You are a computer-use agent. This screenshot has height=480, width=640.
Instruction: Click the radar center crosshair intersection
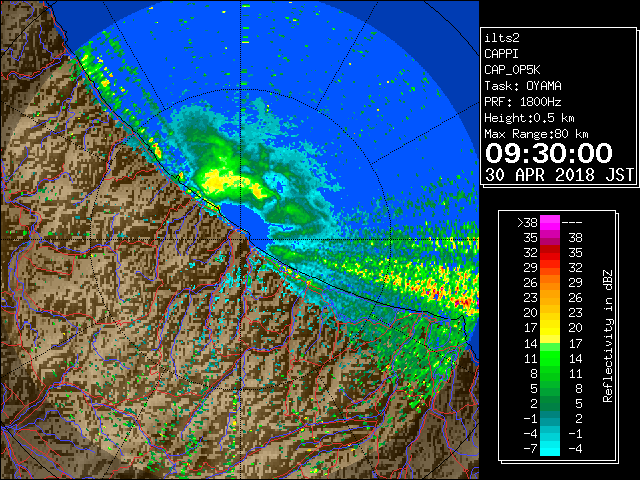tap(241, 239)
